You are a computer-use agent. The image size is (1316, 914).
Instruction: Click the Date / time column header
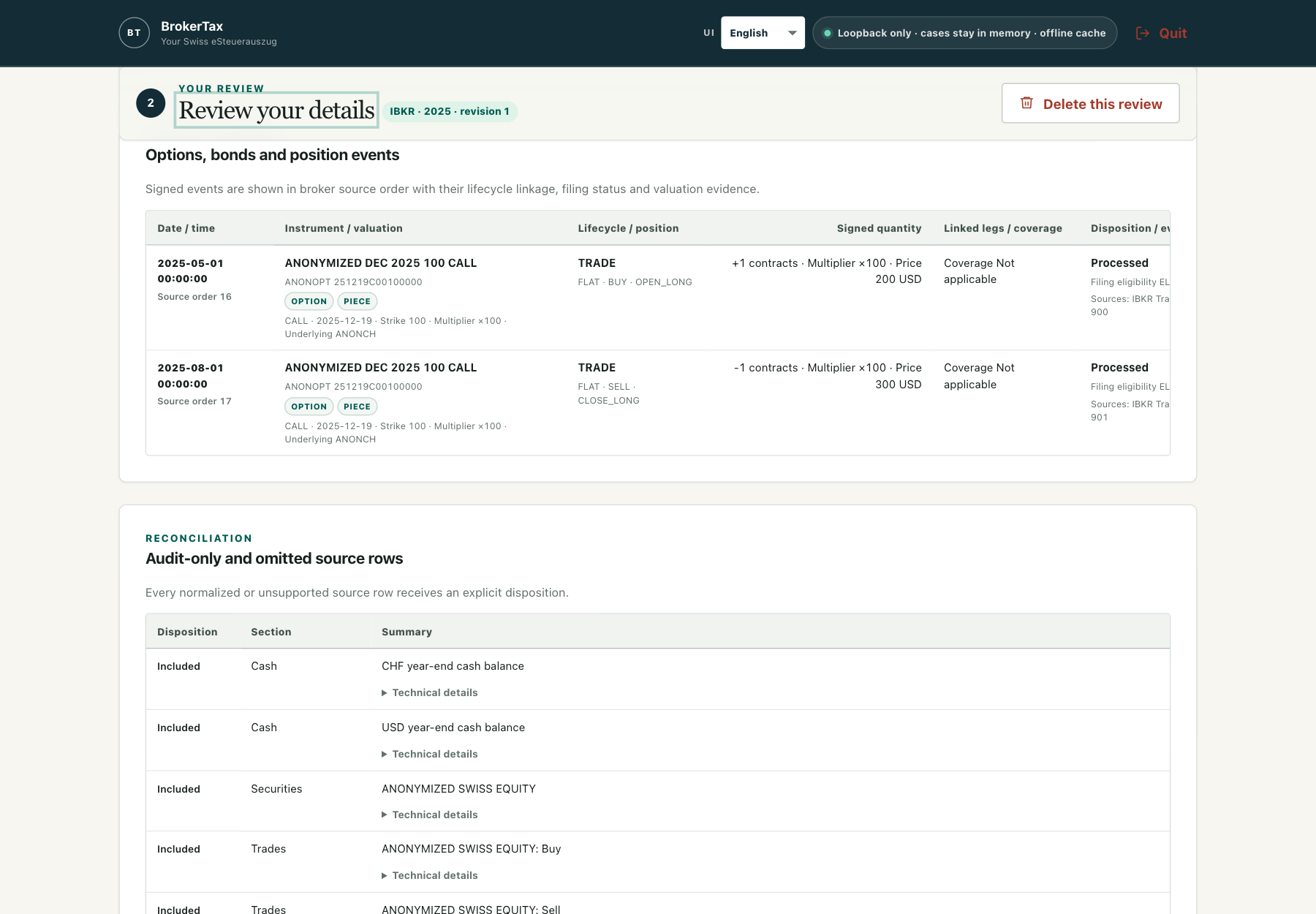186,228
